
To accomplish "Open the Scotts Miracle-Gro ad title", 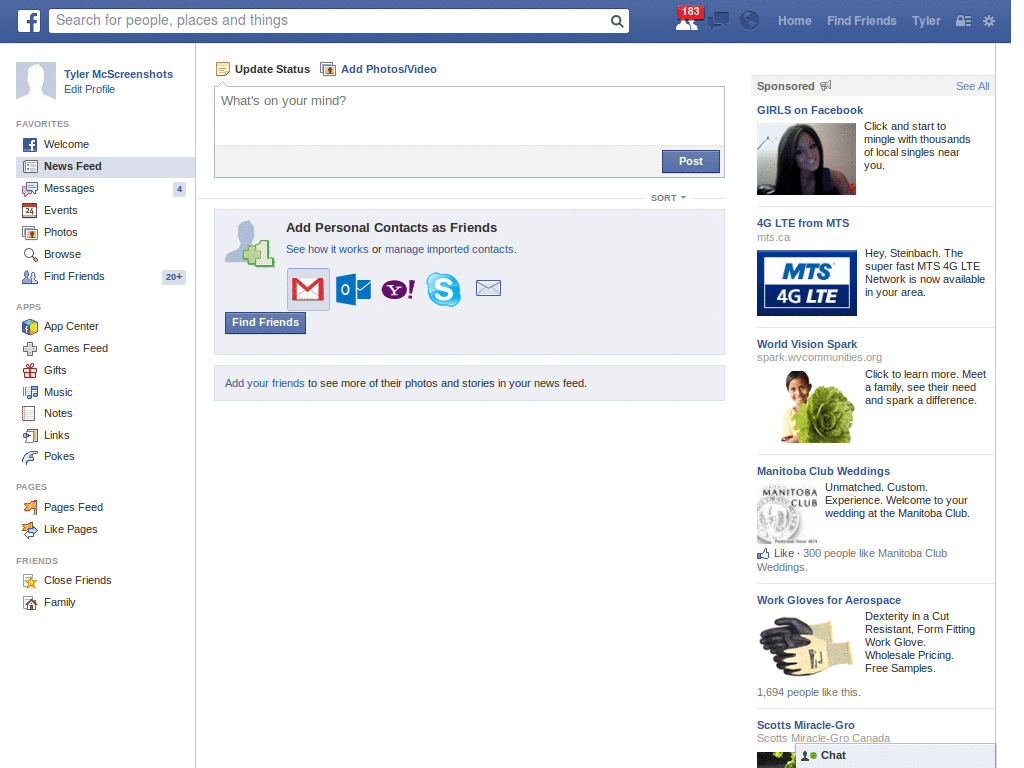I will point(805,726).
